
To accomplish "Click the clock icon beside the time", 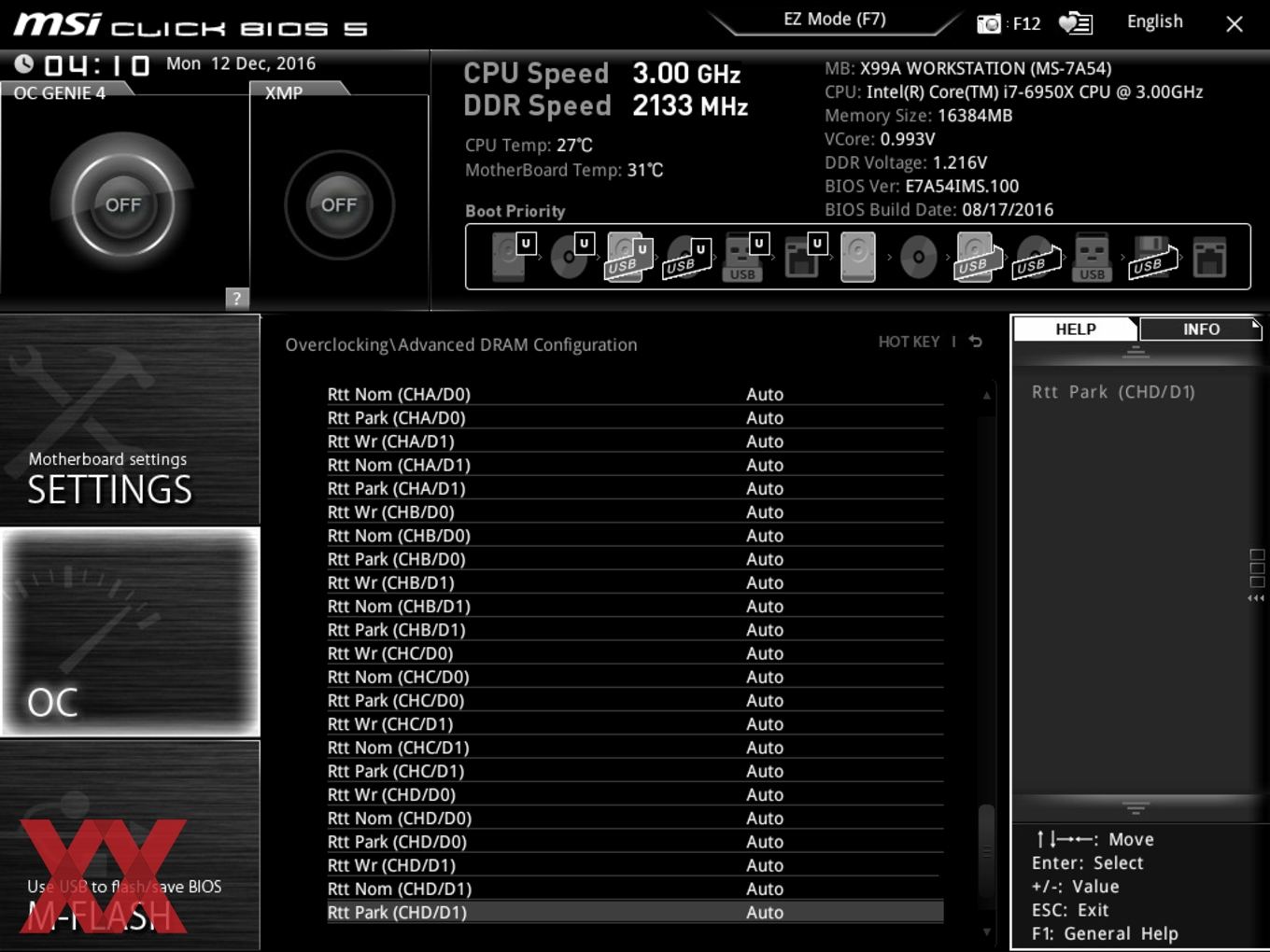I will click(x=24, y=63).
